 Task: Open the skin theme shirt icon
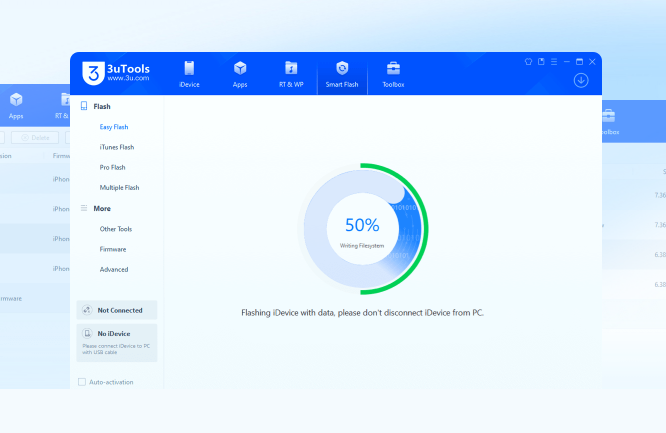click(528, 62)
